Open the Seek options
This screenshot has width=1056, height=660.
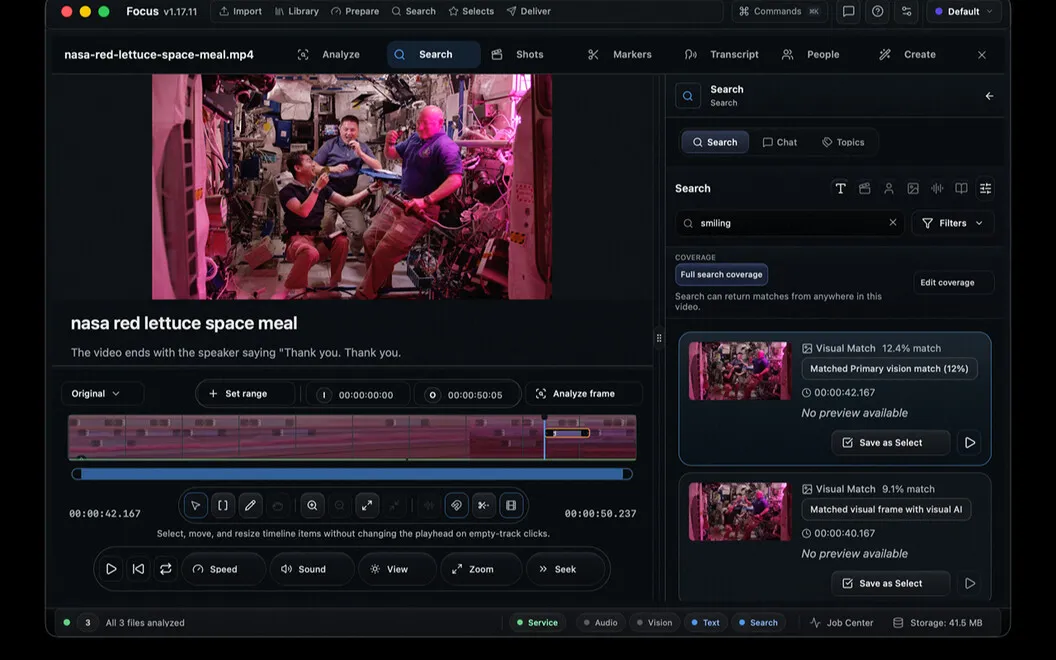[565, 569]
